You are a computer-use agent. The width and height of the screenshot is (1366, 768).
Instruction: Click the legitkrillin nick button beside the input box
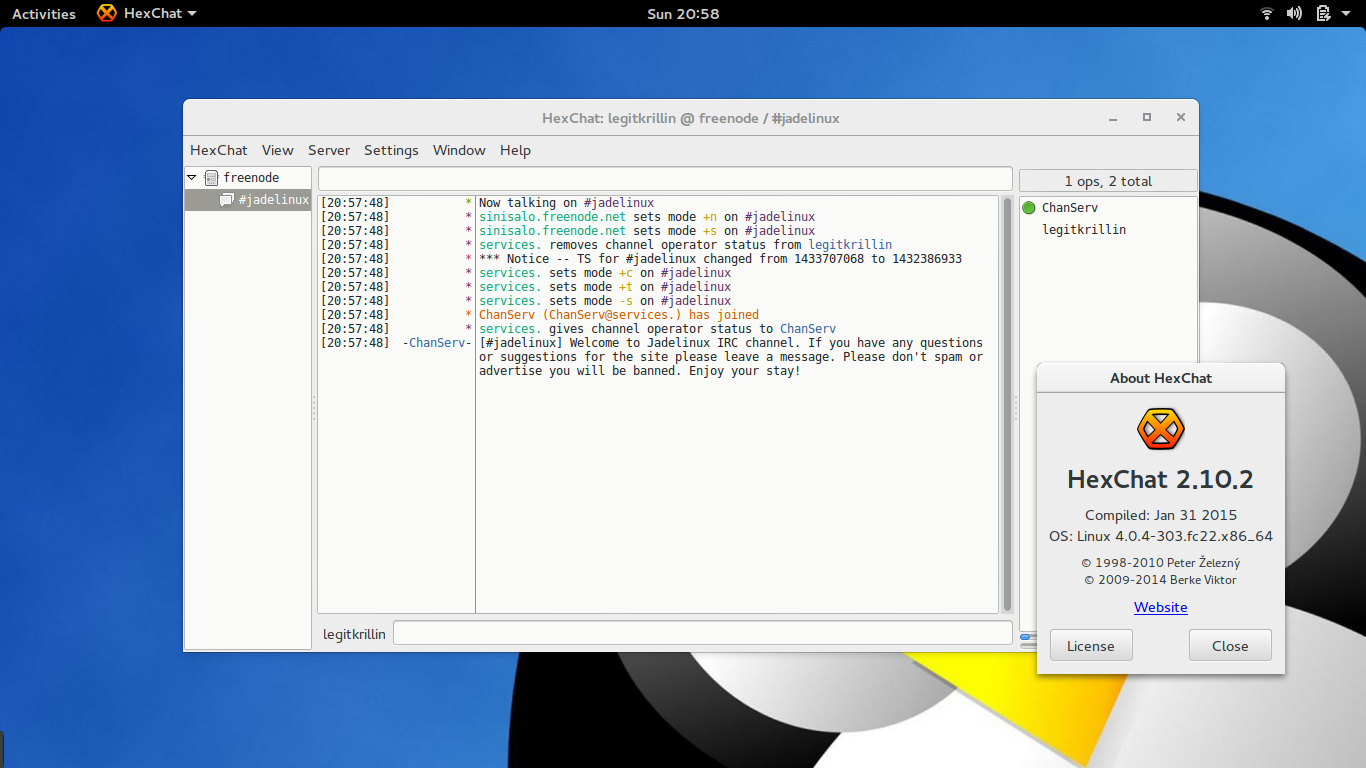tap(354, 634)
